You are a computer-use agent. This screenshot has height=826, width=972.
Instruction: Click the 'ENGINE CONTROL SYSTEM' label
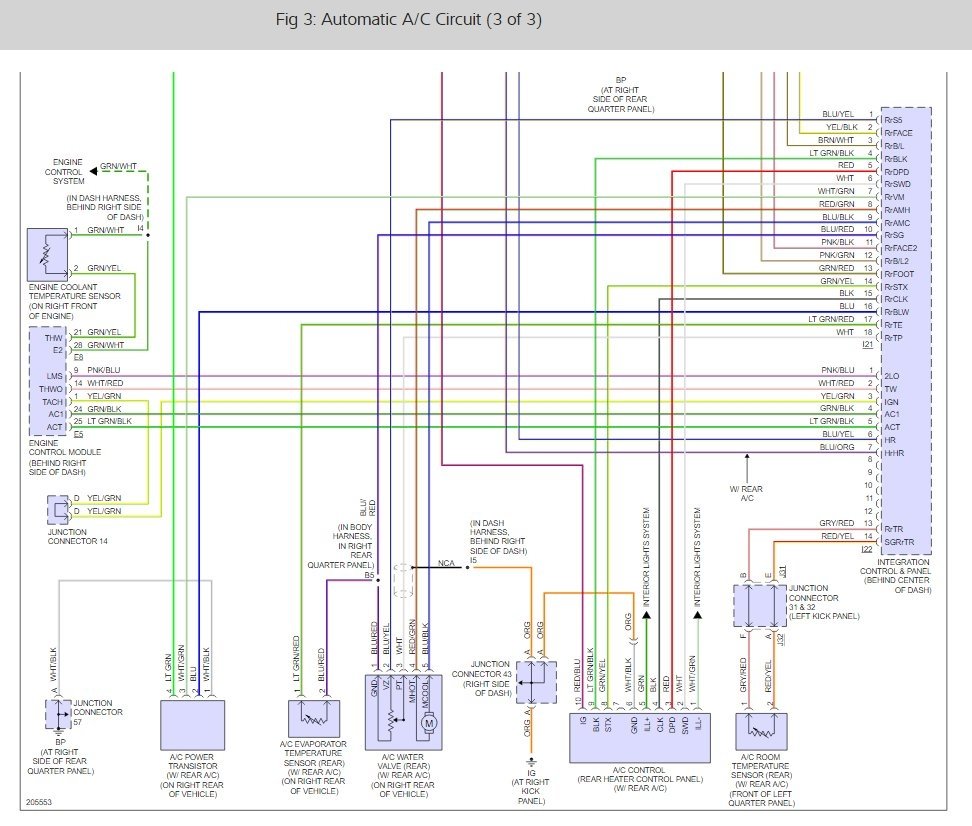64,172
